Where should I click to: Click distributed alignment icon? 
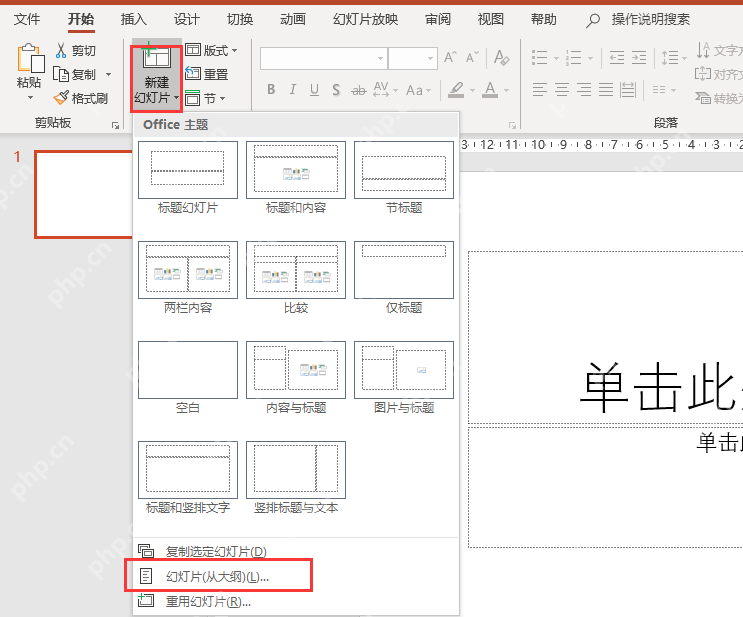[x=628, y=90]
